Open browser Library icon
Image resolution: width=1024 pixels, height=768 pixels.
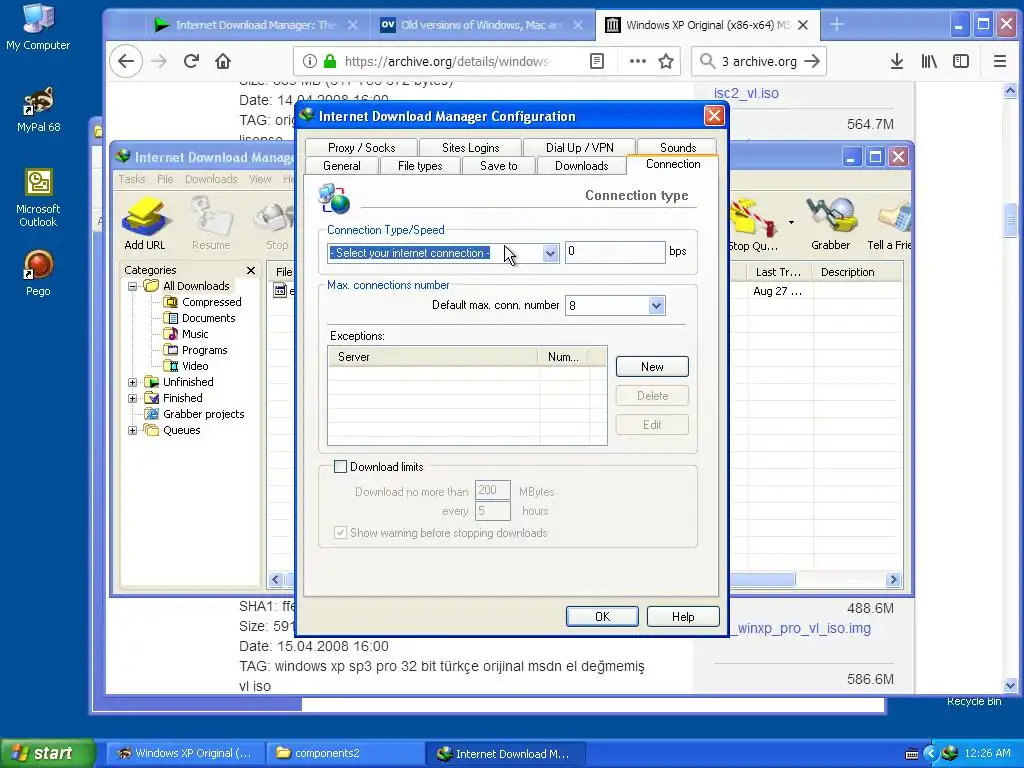pyautogui.click(x=929, y=61)
